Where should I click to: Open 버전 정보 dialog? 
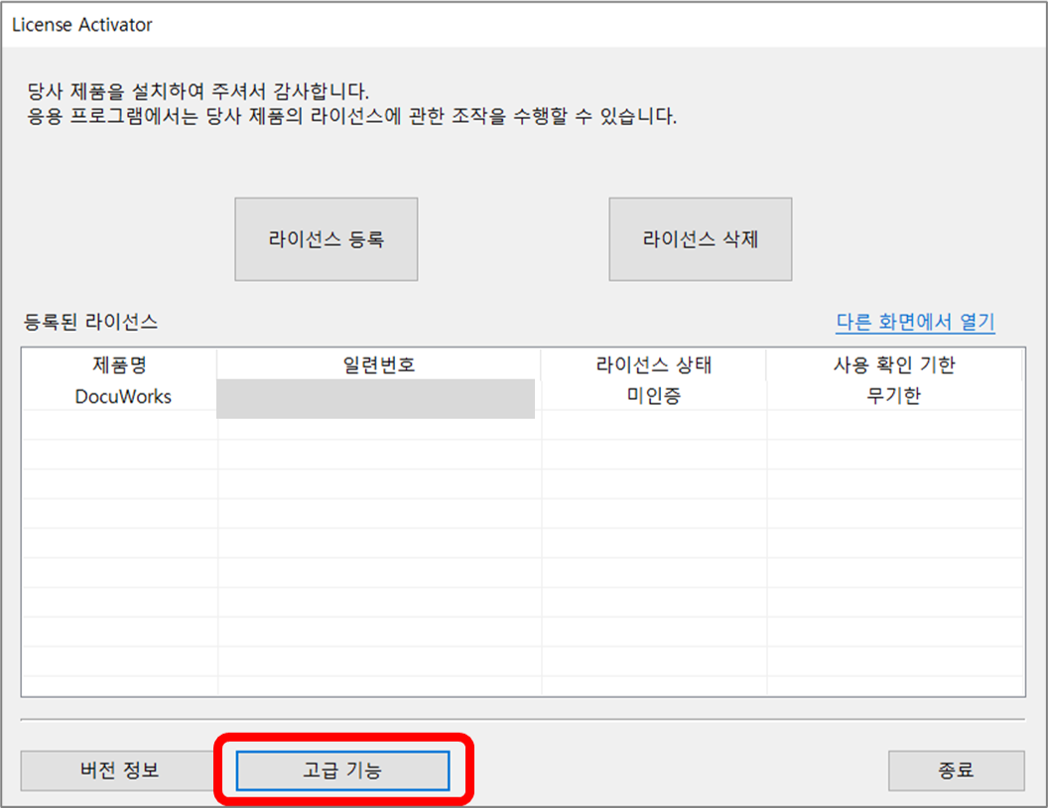[119, 770]
